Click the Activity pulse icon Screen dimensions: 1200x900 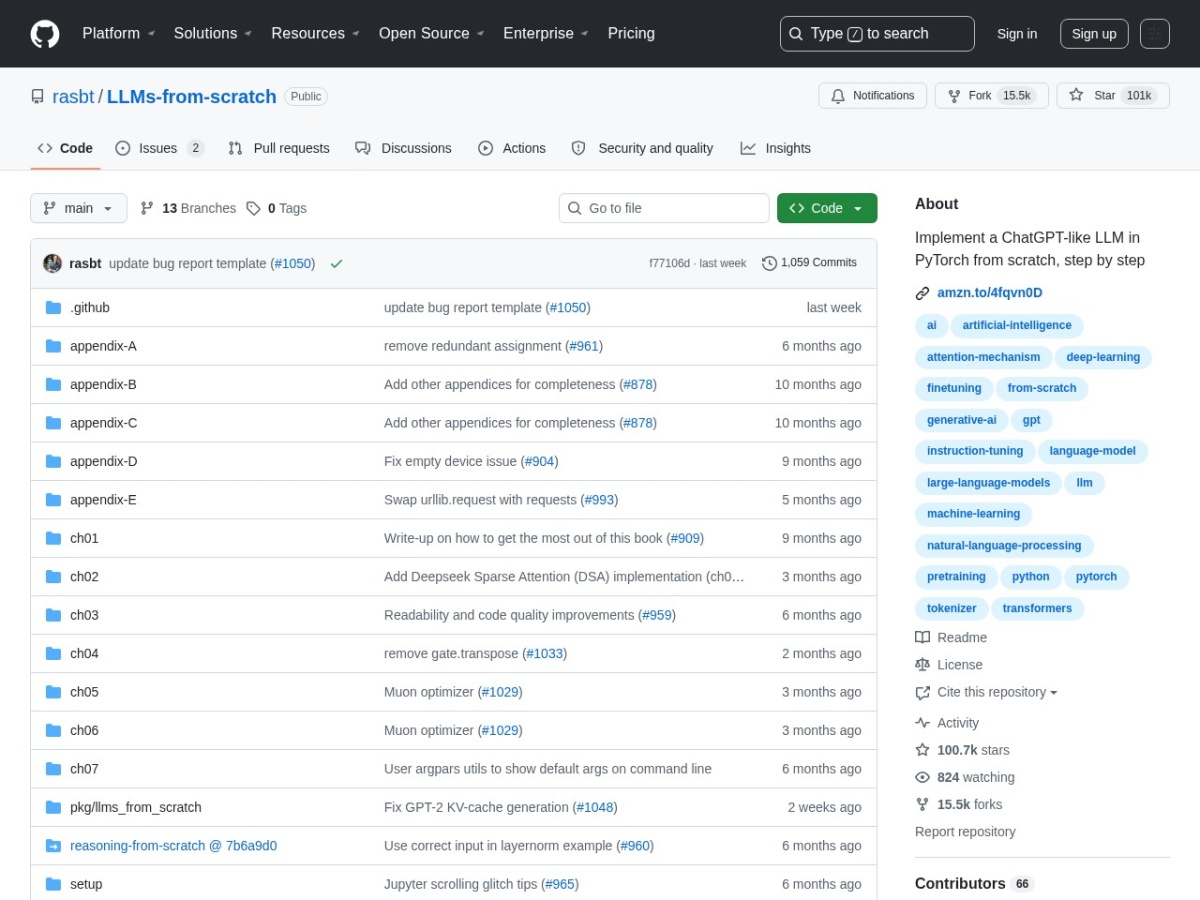(922, 723)
